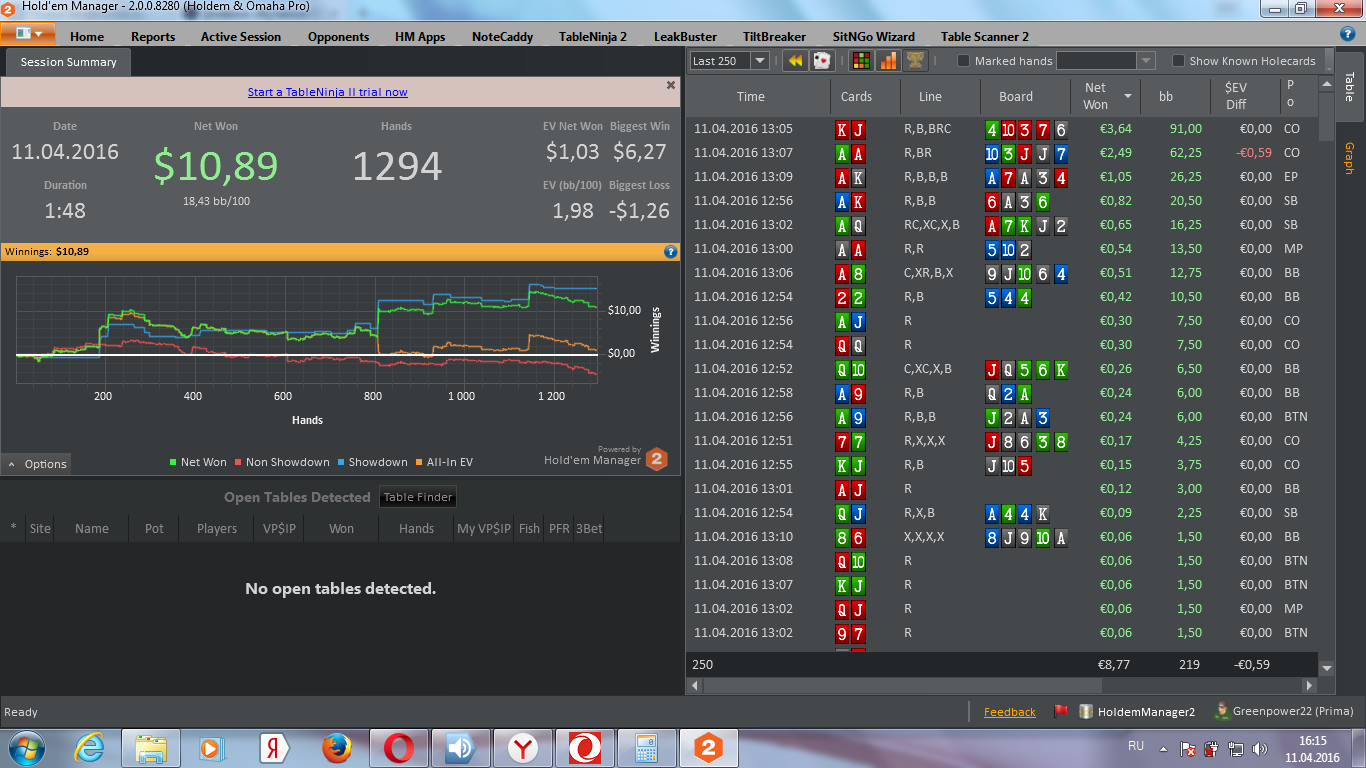Image resolution: width=1366 pixels, height=768 pixels.
Task: Click Start a TableNinja II trial link
Action: pos(328,92)
